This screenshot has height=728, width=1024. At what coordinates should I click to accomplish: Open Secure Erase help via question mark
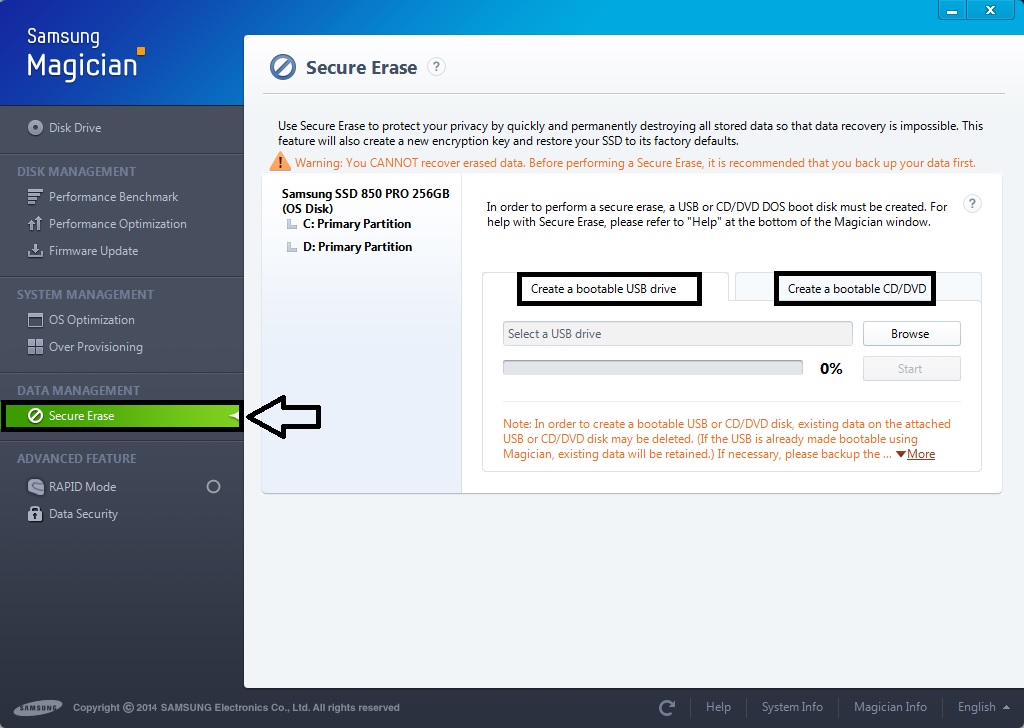pos(436,67)
